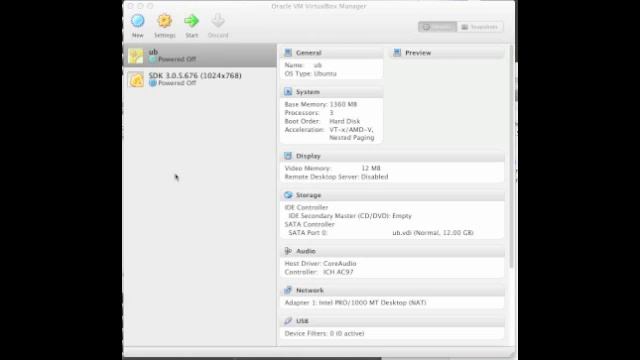Screen dimensions: 640x360
Task: Open the Display section header link
Action: point(308,156)
